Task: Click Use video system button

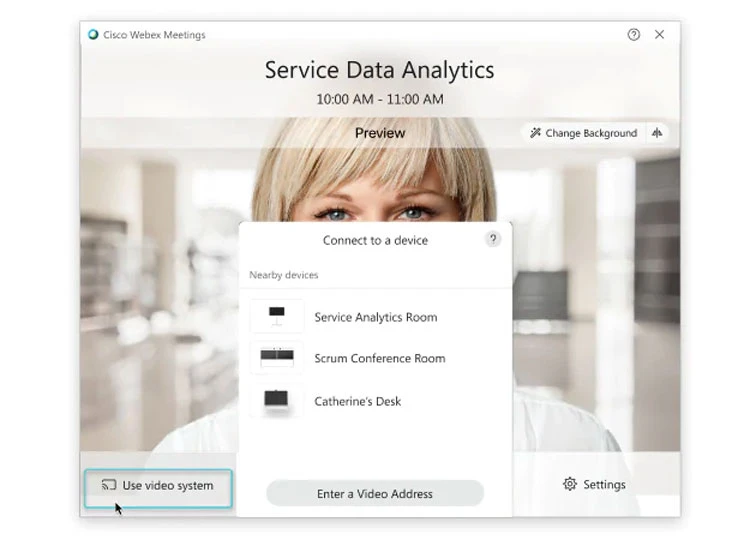Action: click(x=158, y=488)
